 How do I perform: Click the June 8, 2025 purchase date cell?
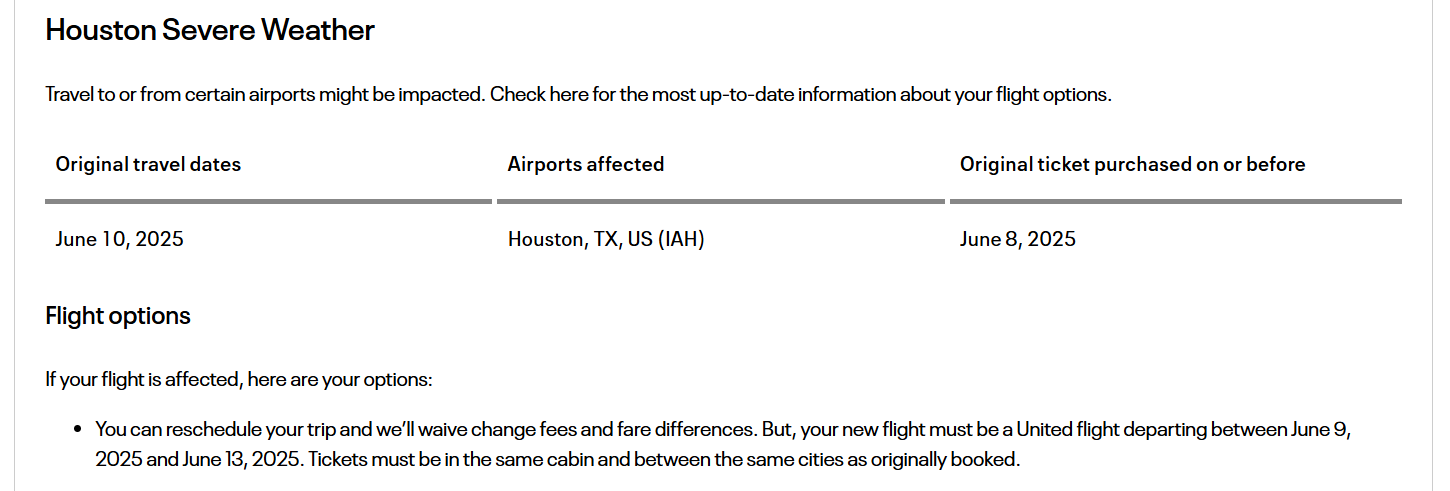pyautogui.click(x=1018, y=239)
